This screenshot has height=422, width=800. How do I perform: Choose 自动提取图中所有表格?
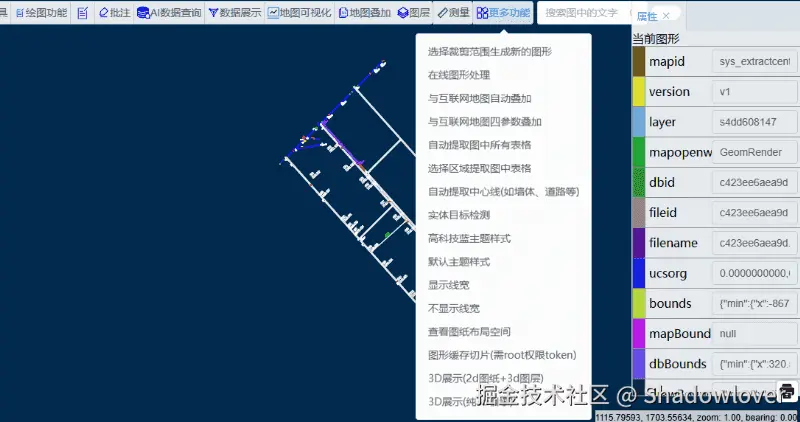480,145
